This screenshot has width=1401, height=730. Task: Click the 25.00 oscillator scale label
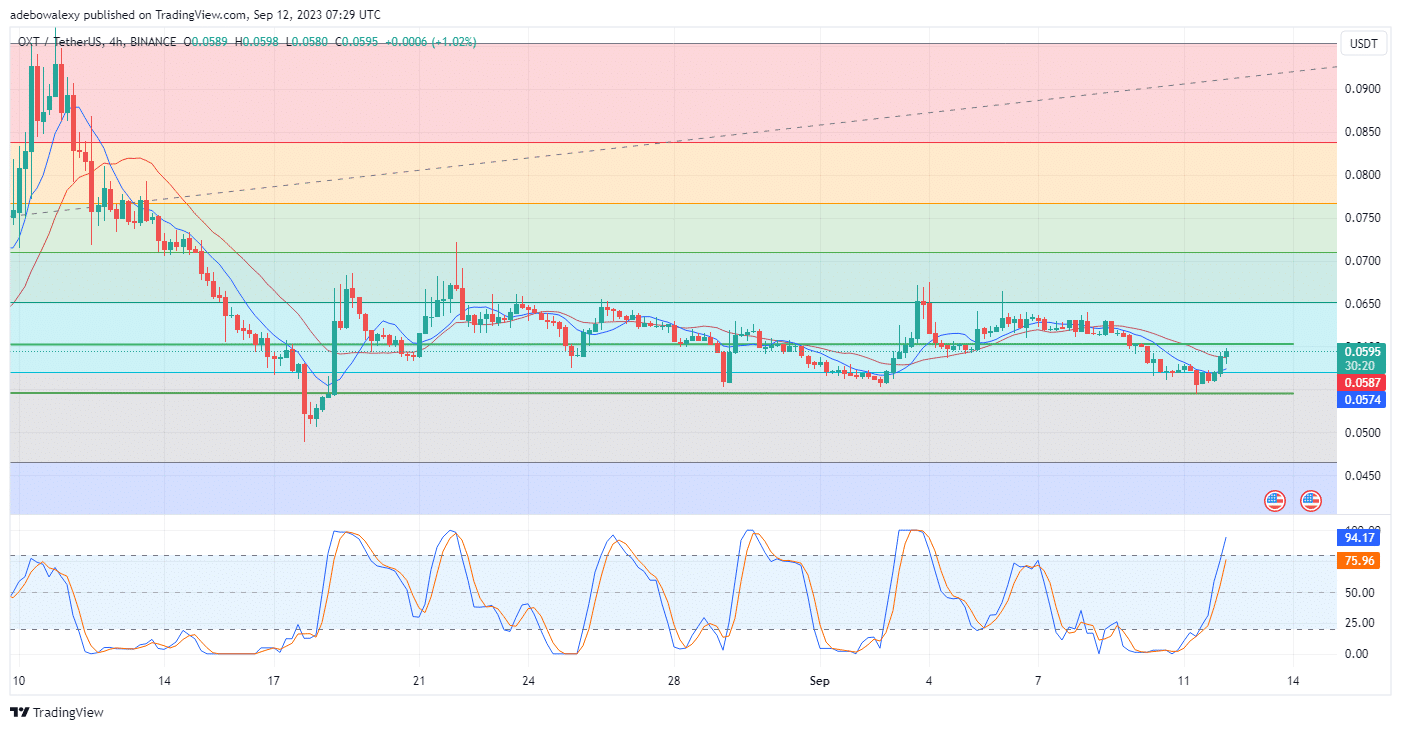coord(1360,623)
